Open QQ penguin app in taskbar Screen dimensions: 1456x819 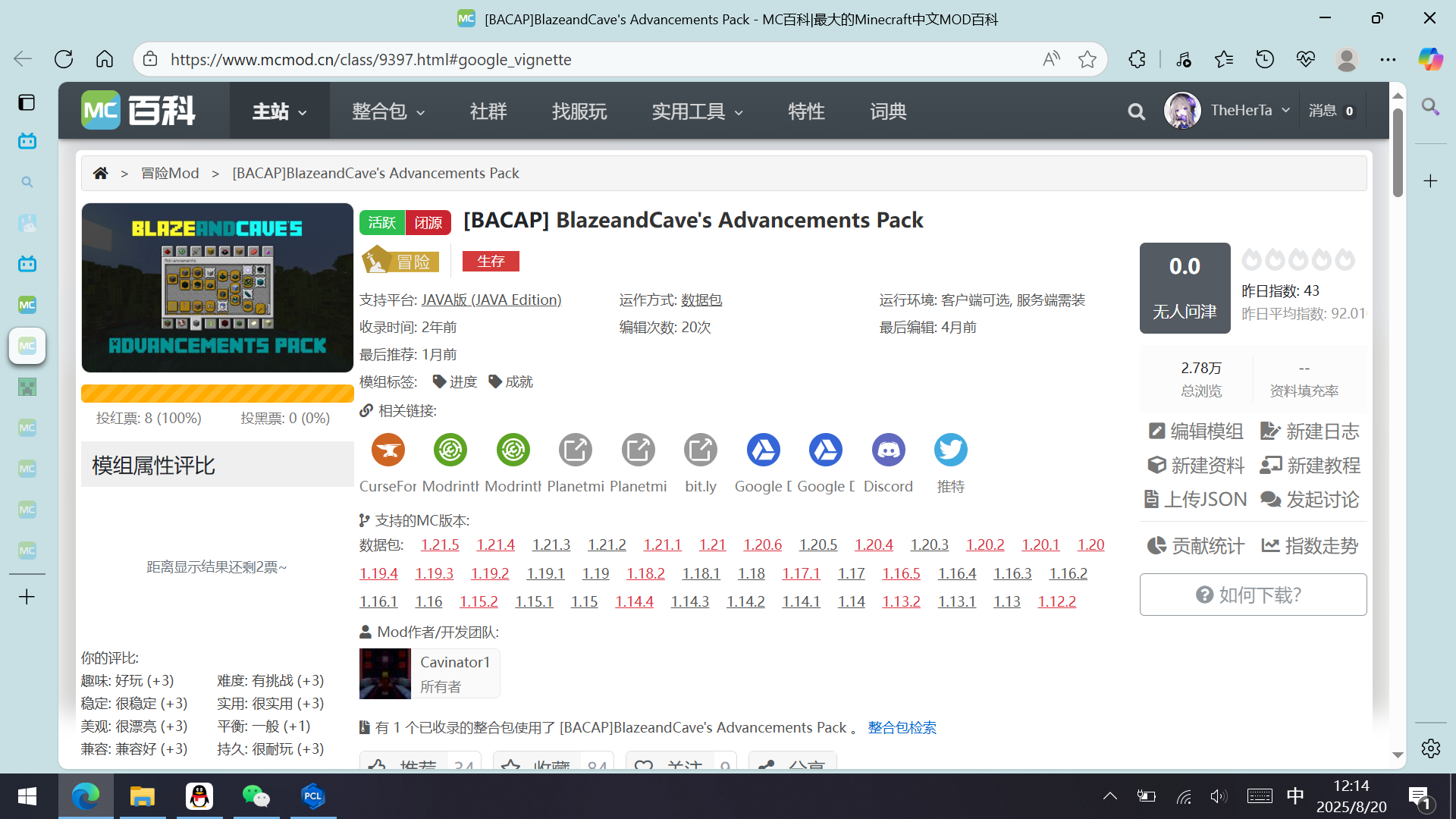tap(199, 796)
